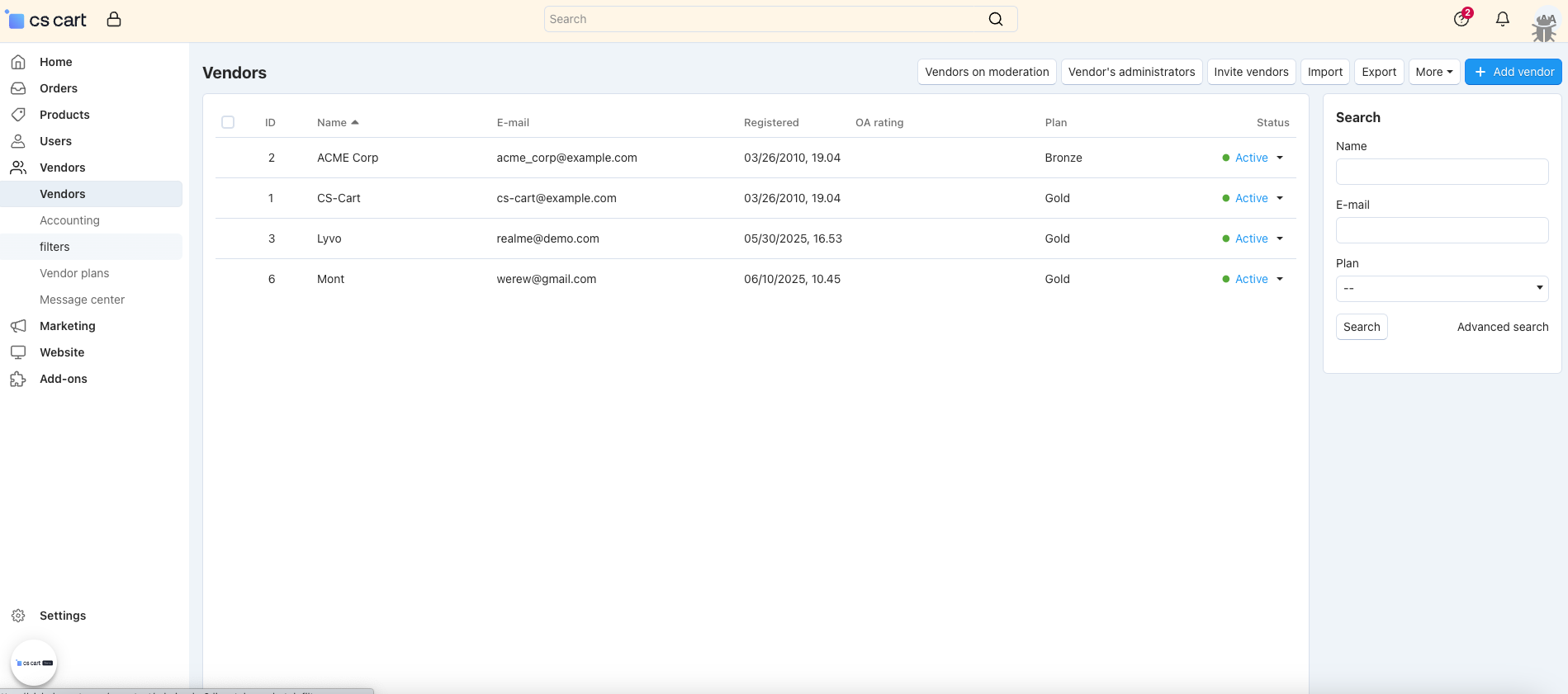
Task: Open the Plan select box
Action: (x=1442, y=288)
